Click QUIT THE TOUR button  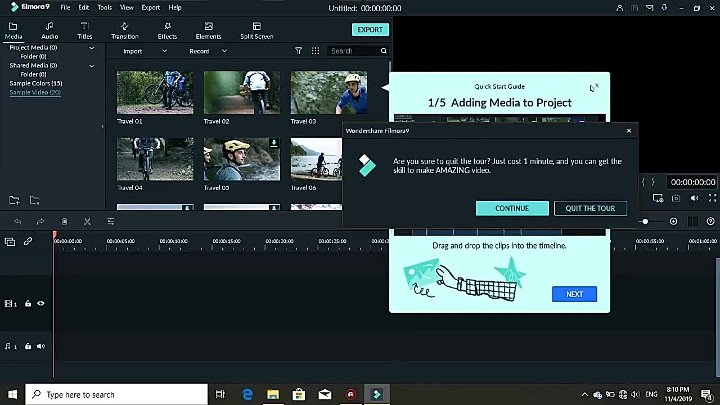pos(590,208)
